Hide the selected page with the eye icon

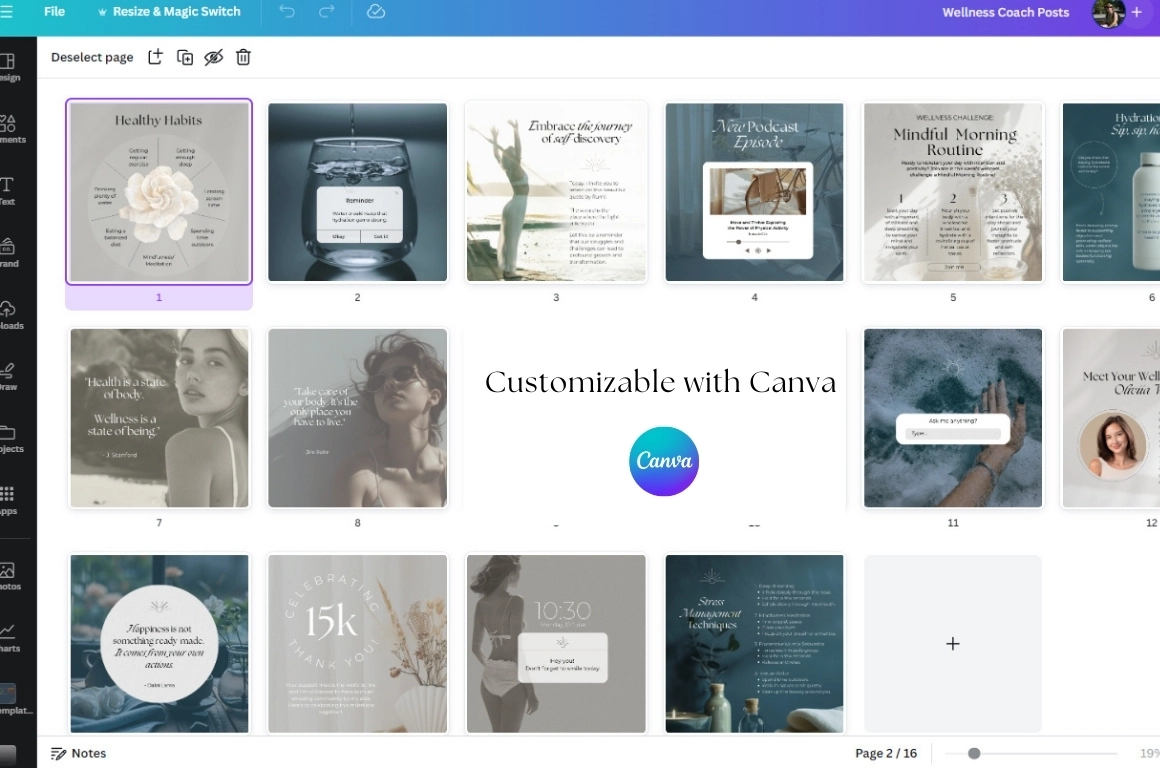213,57
